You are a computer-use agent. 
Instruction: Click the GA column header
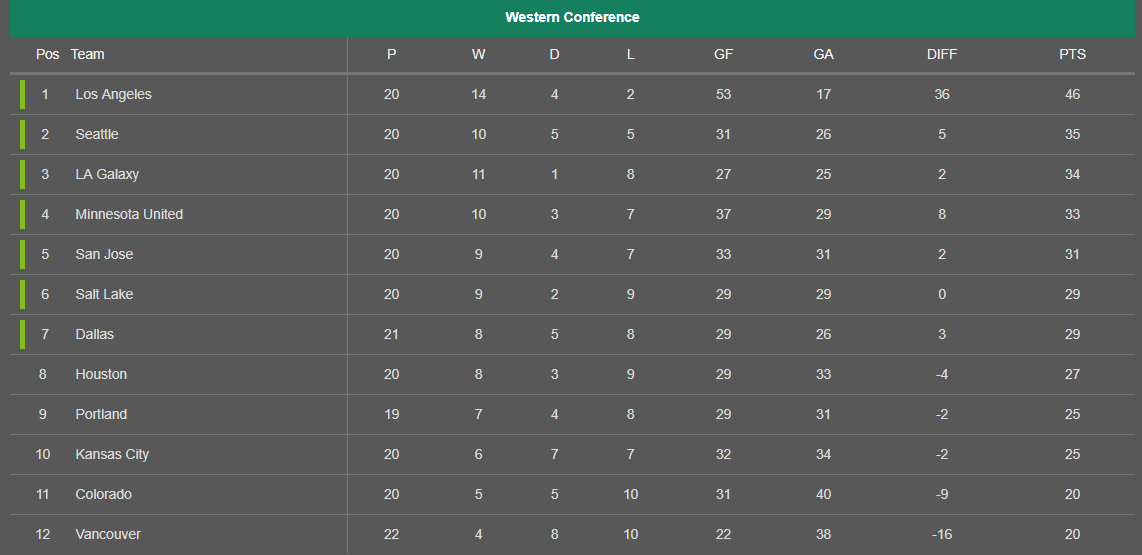(824, 55)
